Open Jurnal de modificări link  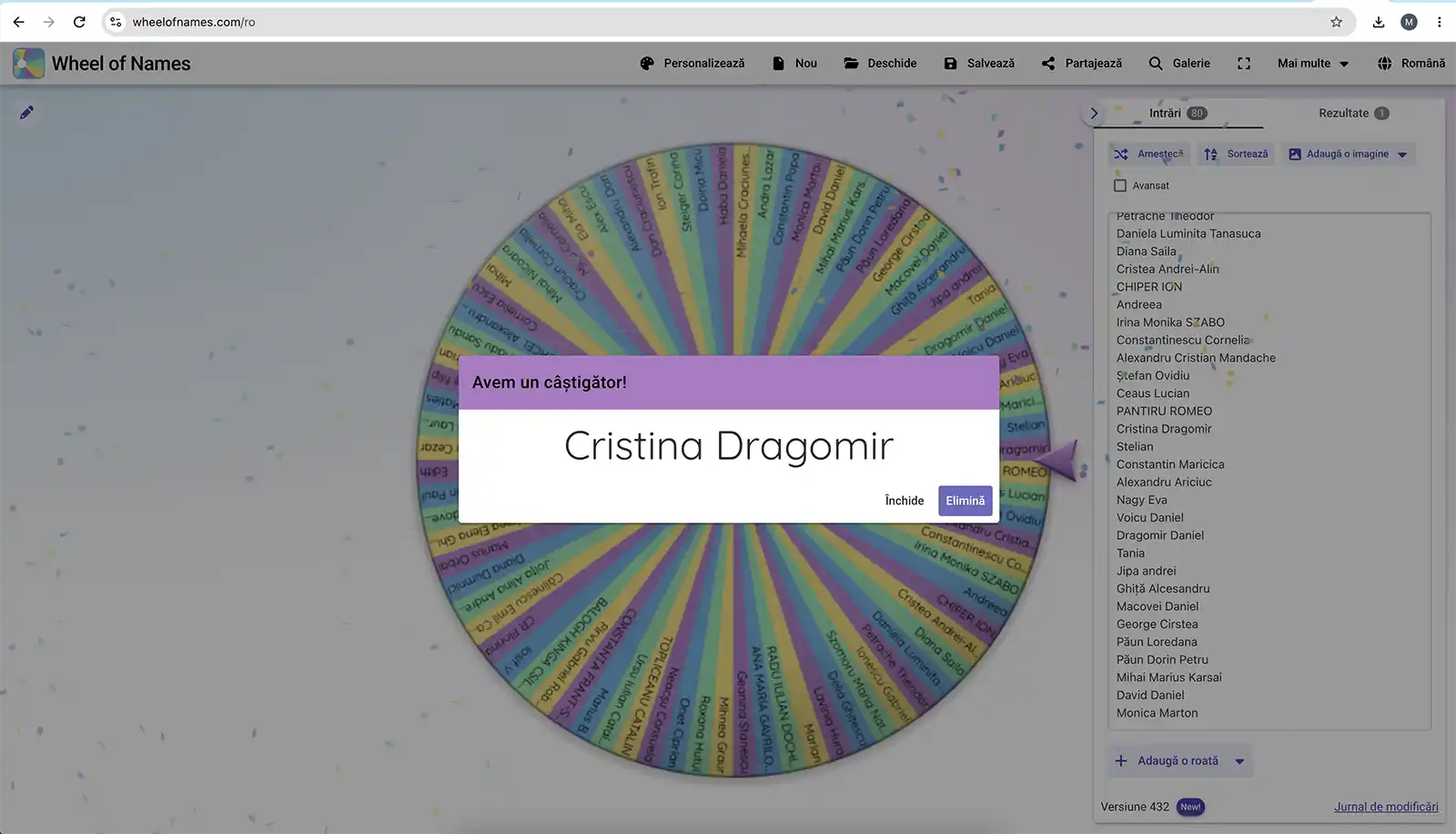click(x=1386, y=807)
